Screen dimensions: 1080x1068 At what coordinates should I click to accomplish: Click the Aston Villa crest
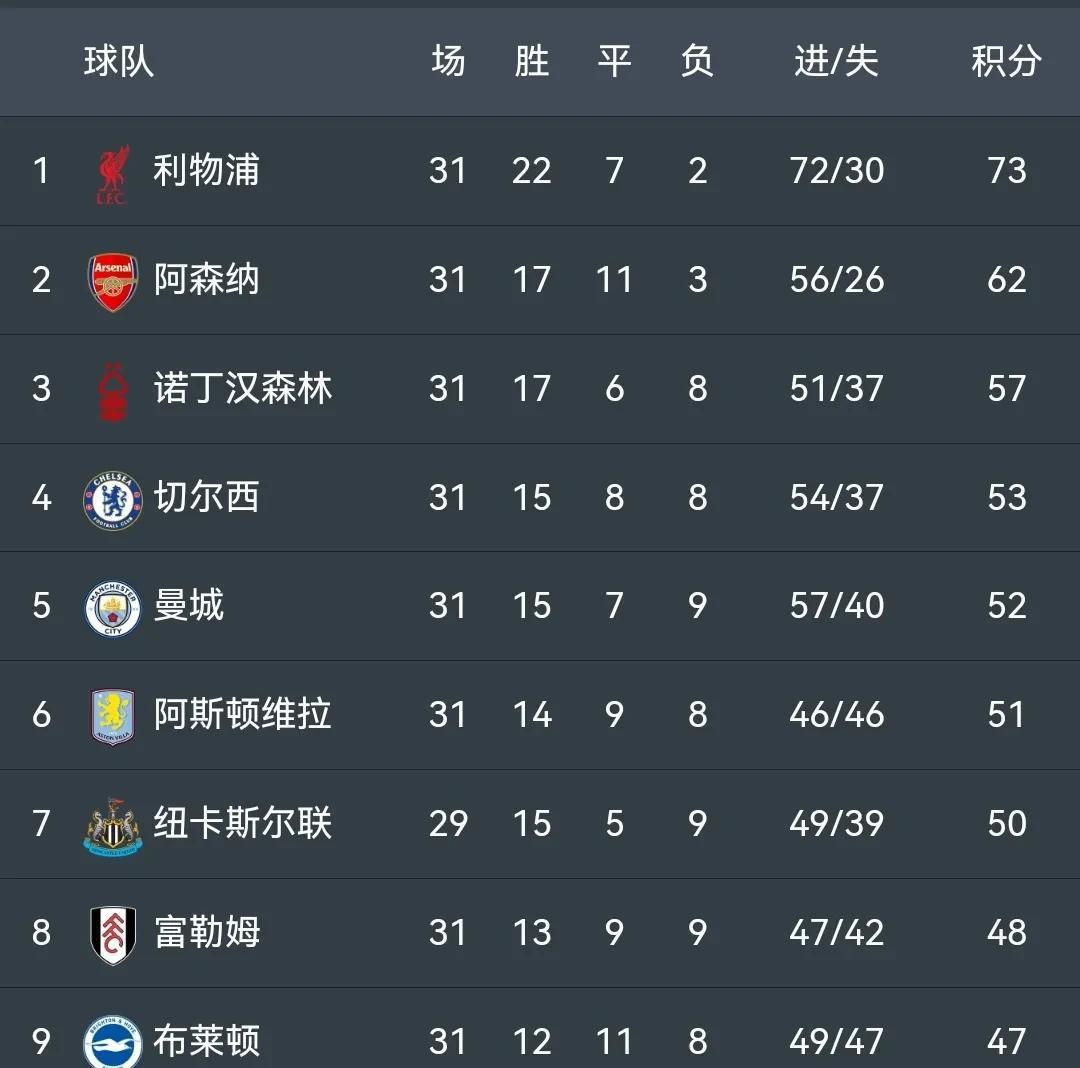click(112, 716)
